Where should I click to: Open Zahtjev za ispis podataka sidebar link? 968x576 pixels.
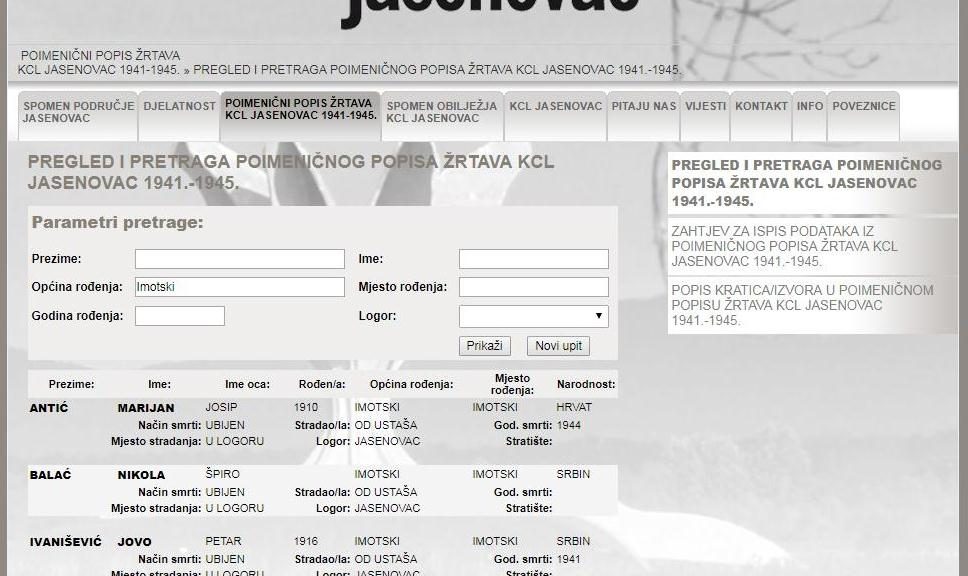tap(784, 246)
